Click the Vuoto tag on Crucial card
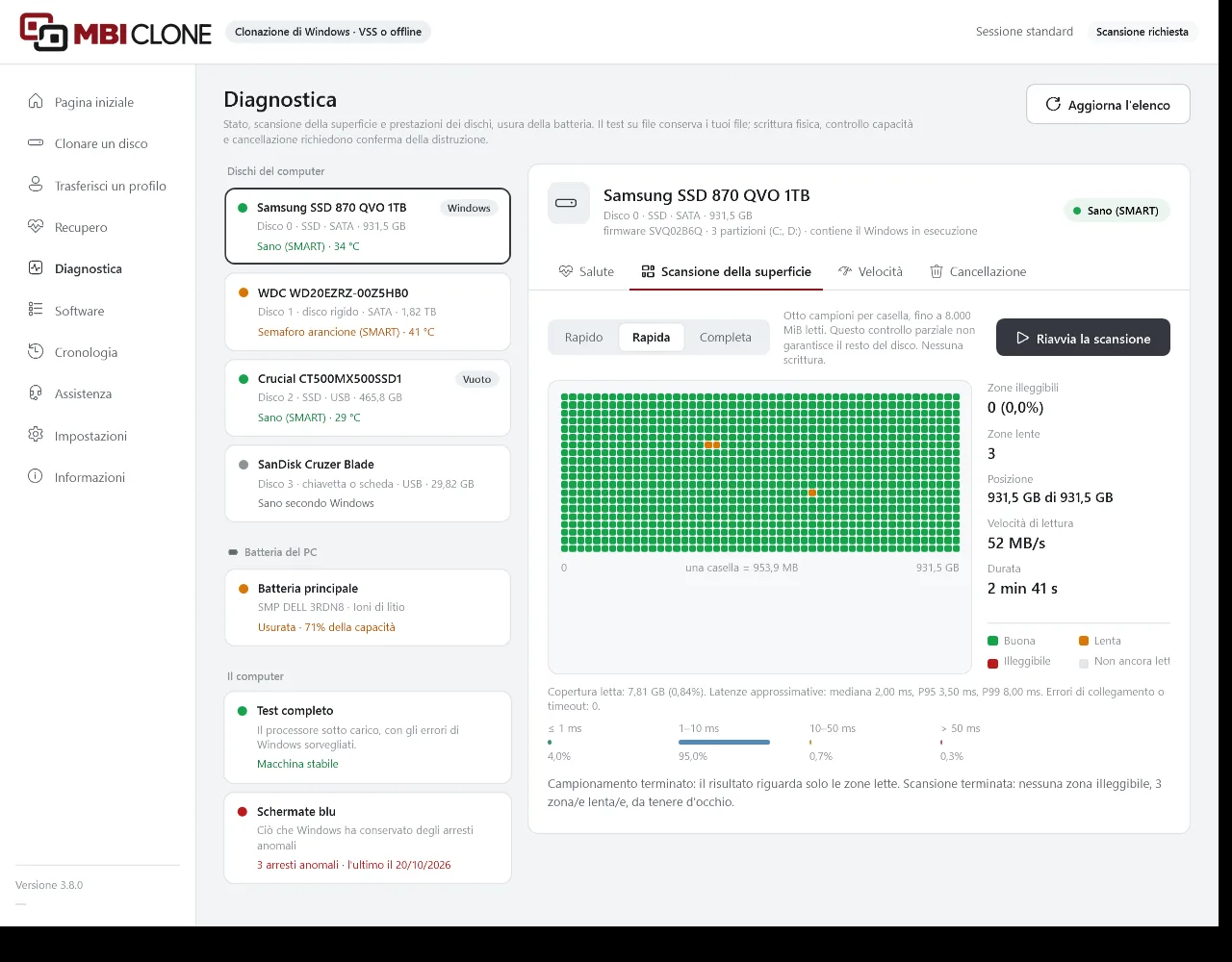This screenshot has width=1232, height=962. point(476,379)
